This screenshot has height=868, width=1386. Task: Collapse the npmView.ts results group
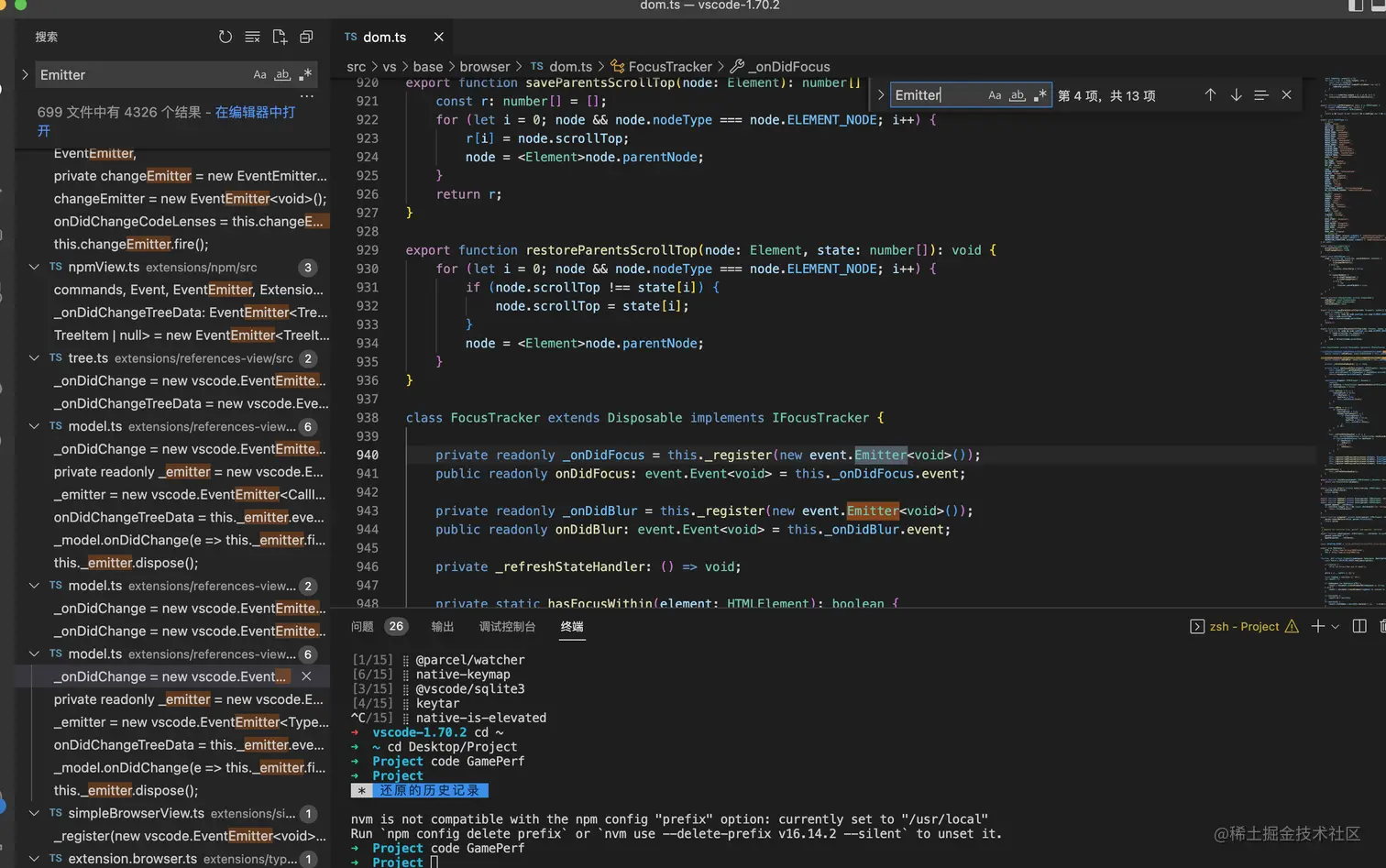[34, 268]
